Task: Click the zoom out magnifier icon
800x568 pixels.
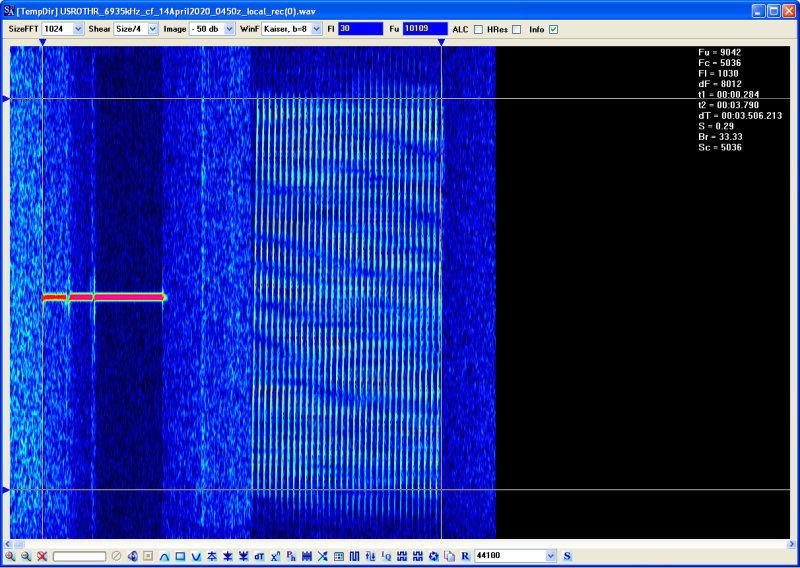Action: tap(26, 556)
